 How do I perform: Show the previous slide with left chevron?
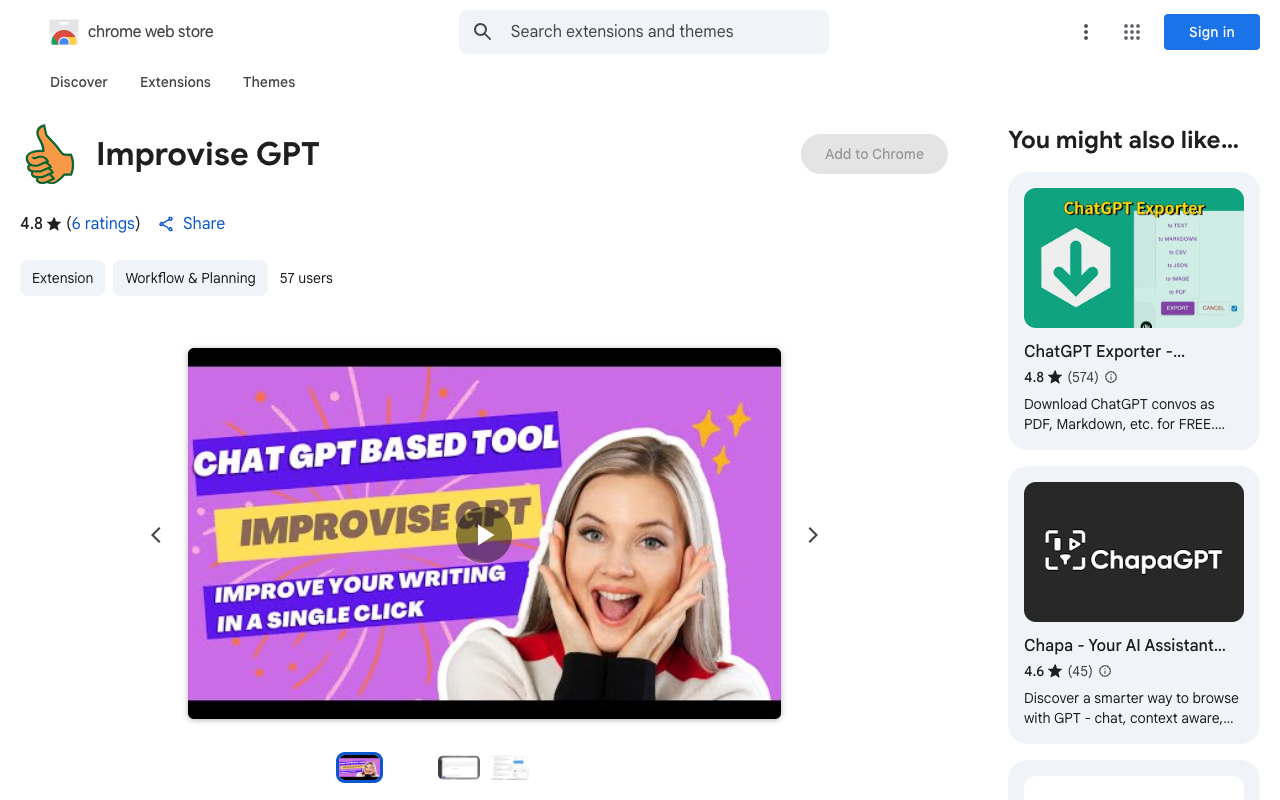tap(156, 535)
